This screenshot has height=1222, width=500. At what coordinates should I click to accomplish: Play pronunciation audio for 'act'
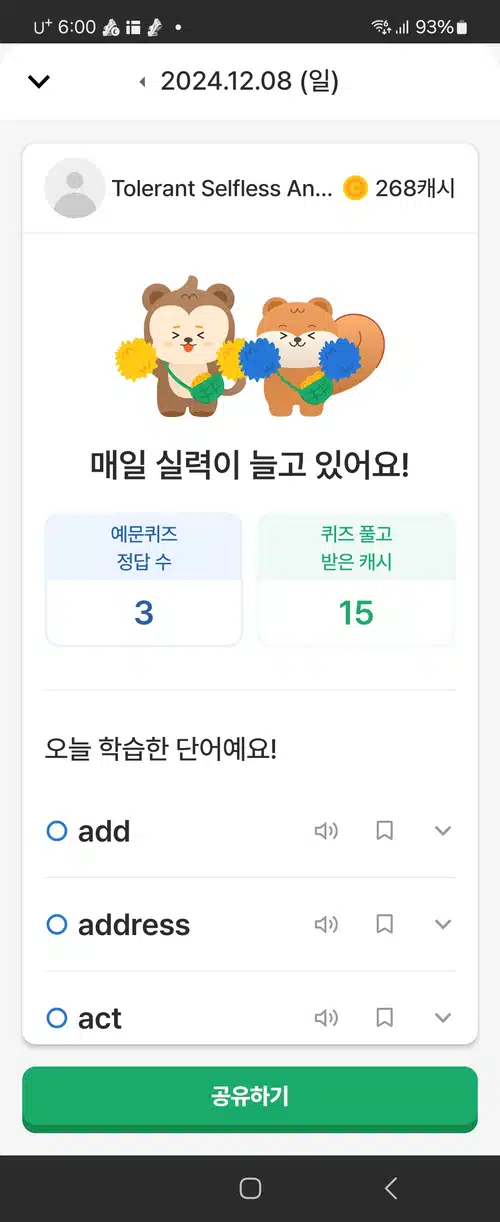pos(326,1018)
